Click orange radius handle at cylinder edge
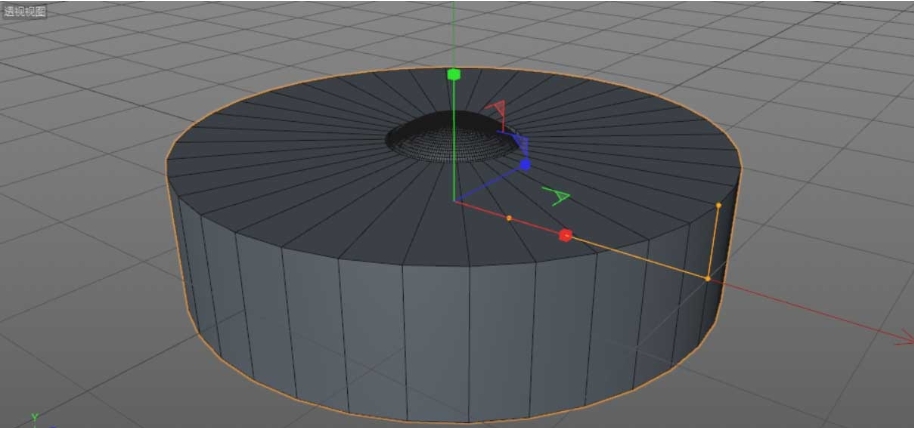Screen dimensions: 914x428 tap(707, 278)
